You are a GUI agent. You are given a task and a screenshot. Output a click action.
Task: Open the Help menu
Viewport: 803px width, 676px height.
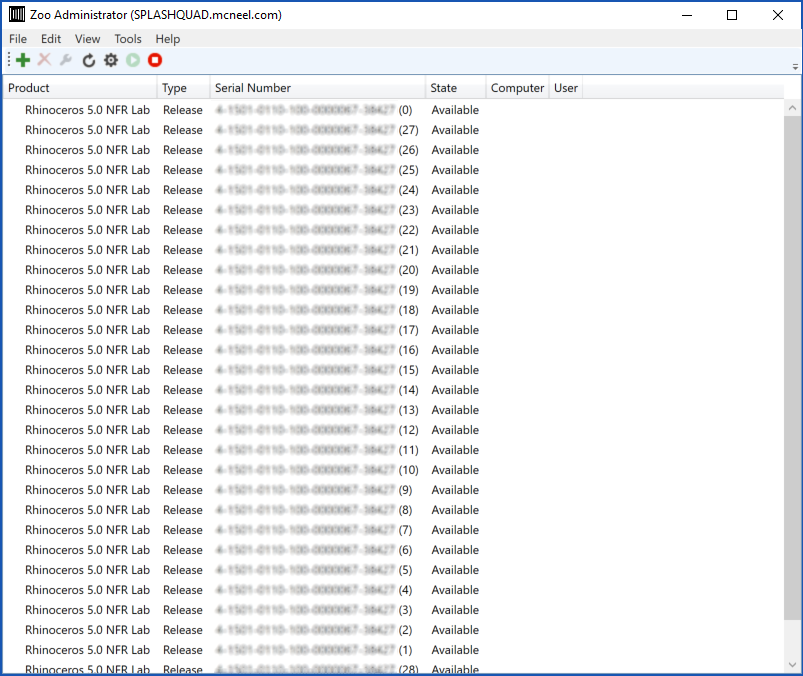tap(167, 39)
